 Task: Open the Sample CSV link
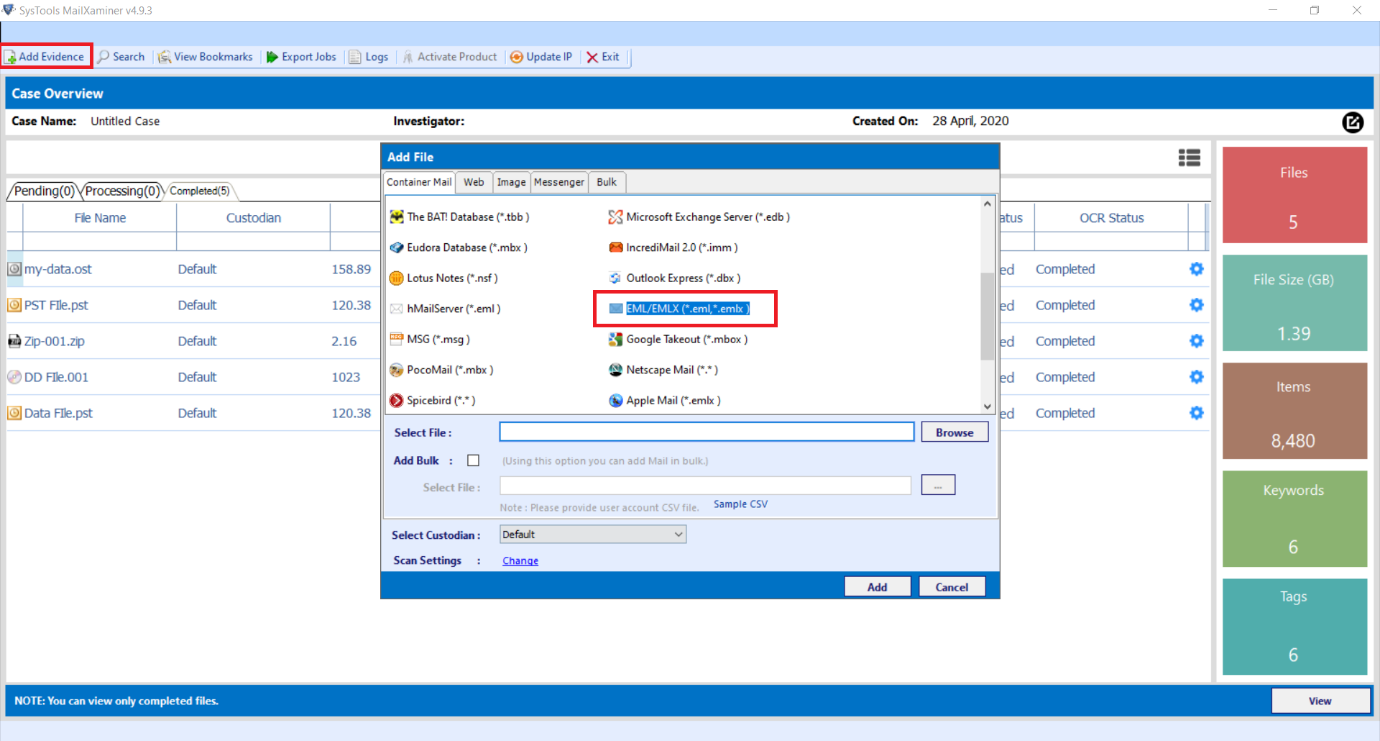(x=740, y=504)
